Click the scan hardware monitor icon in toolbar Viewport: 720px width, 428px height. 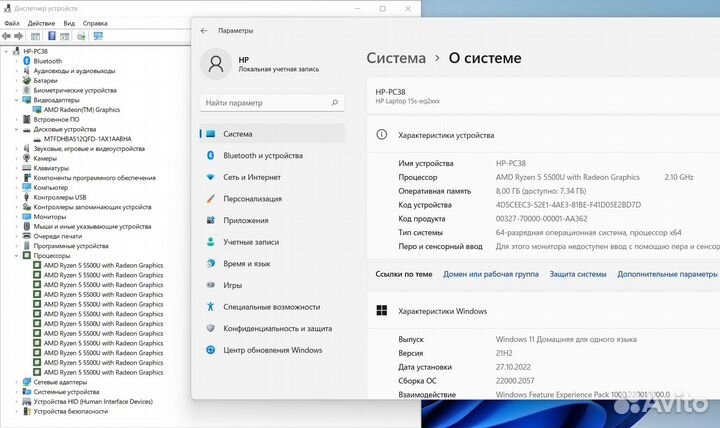coord(98,36)
